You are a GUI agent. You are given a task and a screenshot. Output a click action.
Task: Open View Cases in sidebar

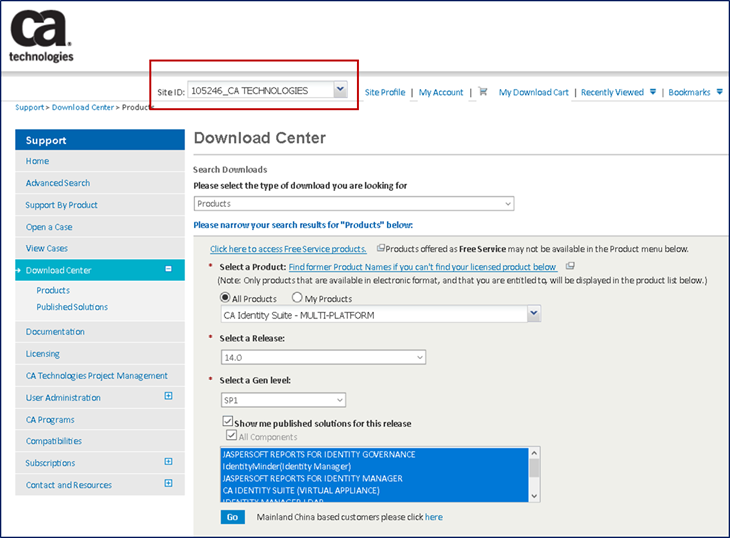(x=100, y=248)
